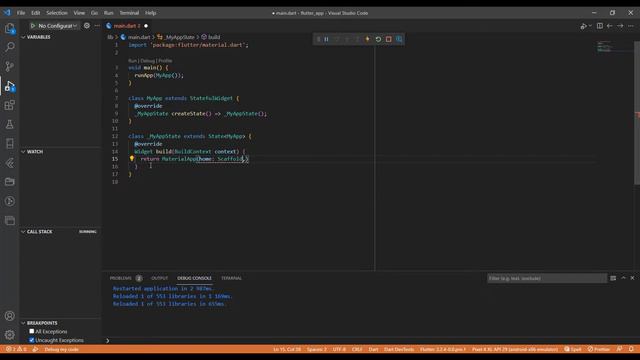Click the Pixel emulator device in status bar
Image resolution: width=640 pixels, height=360 pixels.
(515, 349)
